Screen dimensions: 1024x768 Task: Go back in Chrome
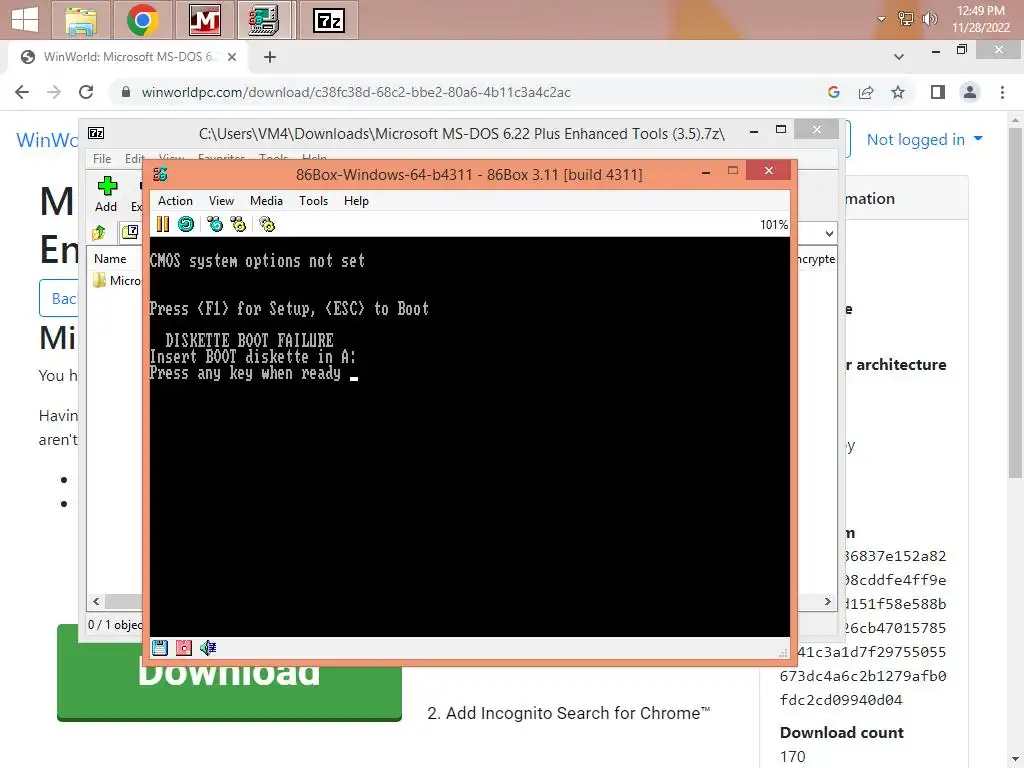point(22,92)
